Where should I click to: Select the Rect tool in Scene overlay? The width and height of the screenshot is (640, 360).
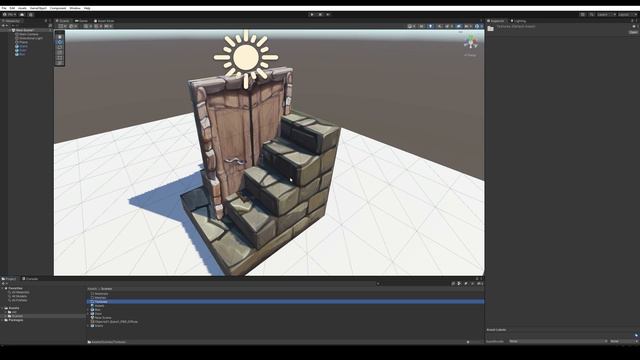60,58
